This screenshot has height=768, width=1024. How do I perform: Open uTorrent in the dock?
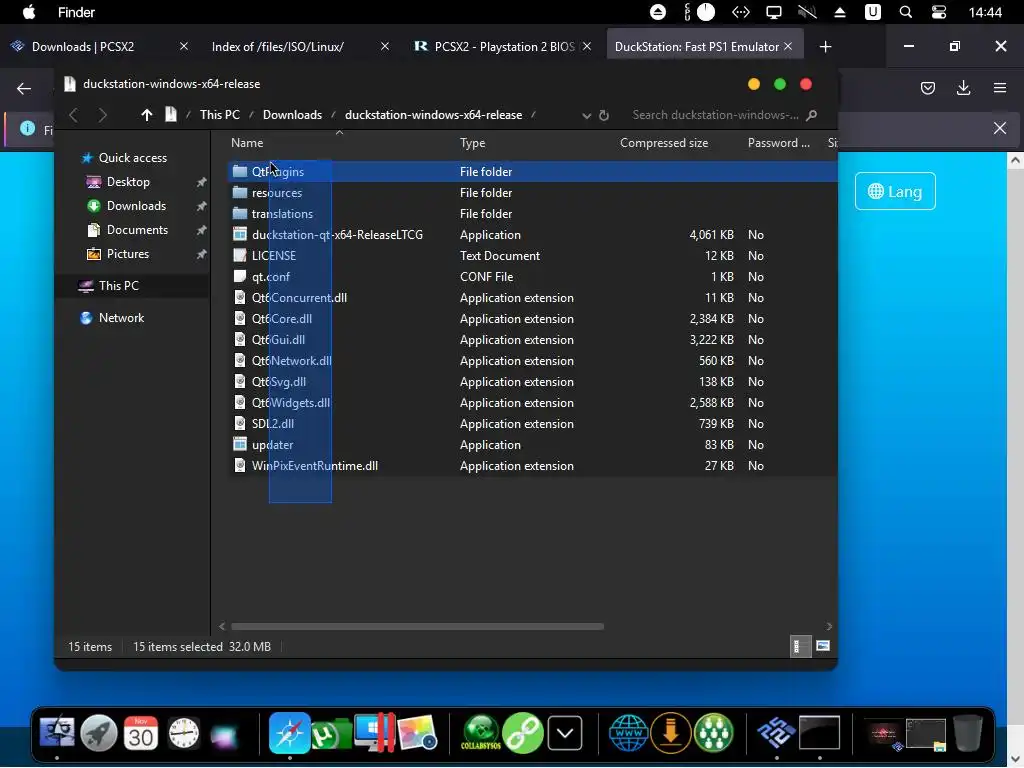point(331,733)
